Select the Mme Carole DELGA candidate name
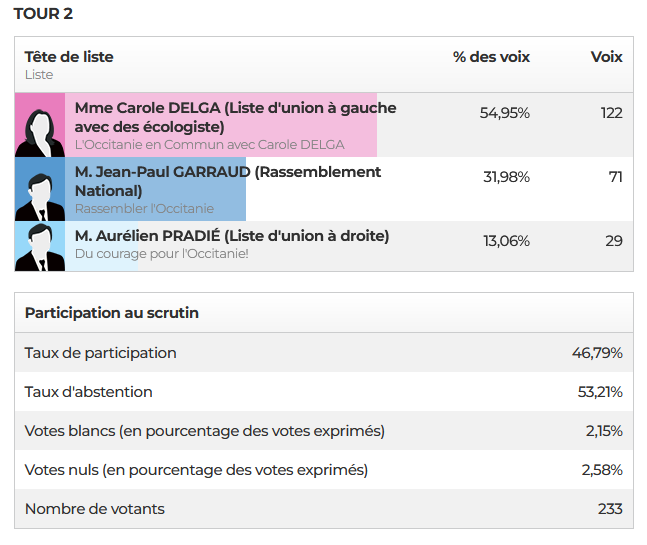 [148, 108]
